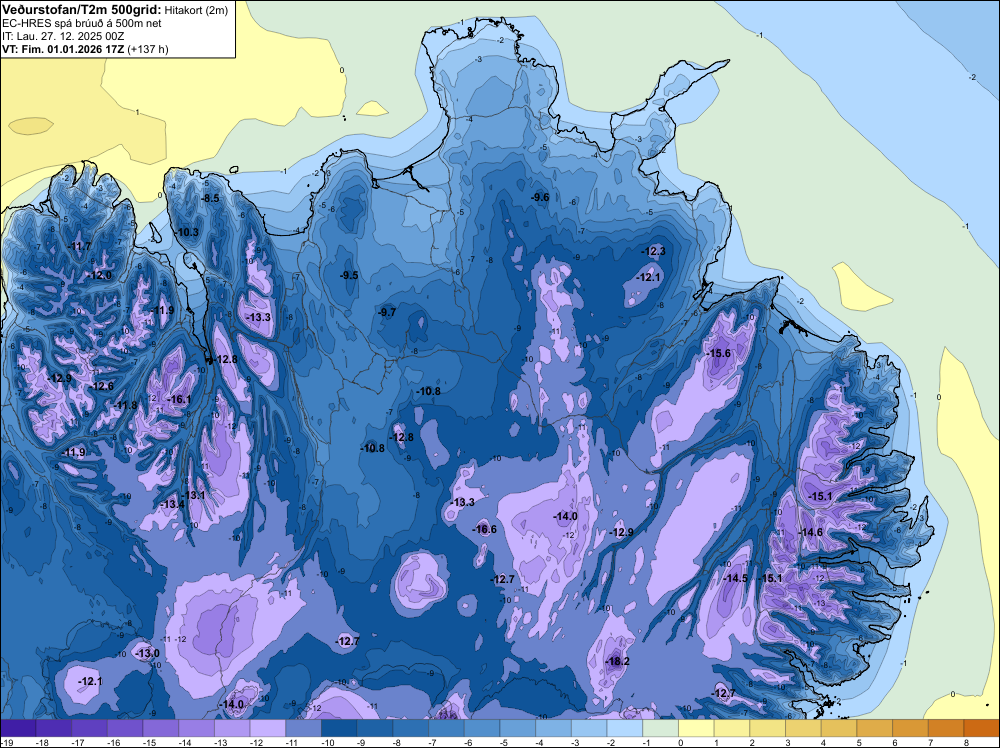Viewport: 1000px width, 748px height.
Task: Pick the legend swatch labeled -8
Action: (411, 728)
